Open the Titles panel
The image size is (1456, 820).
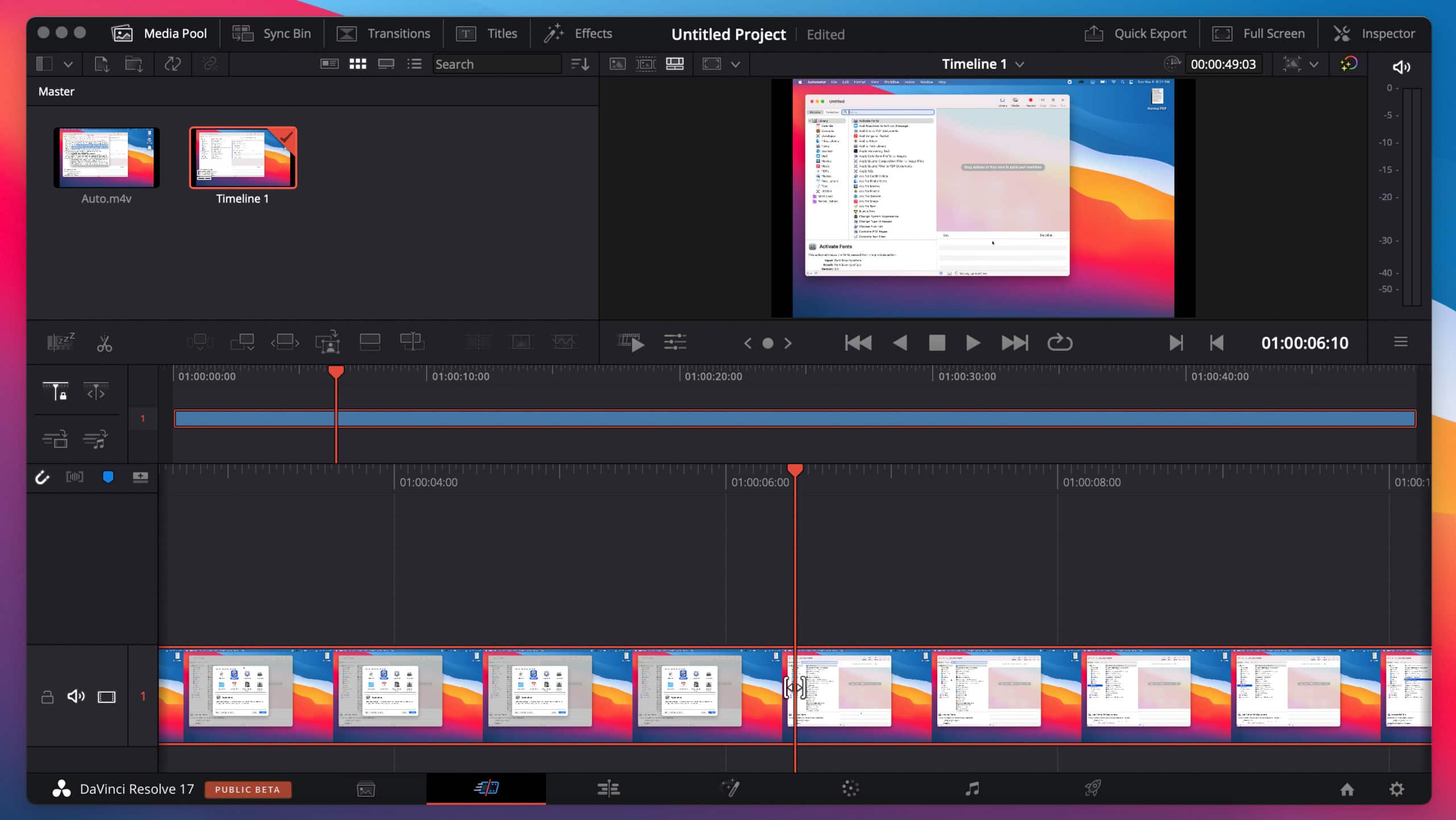click(x=486, y=33)
